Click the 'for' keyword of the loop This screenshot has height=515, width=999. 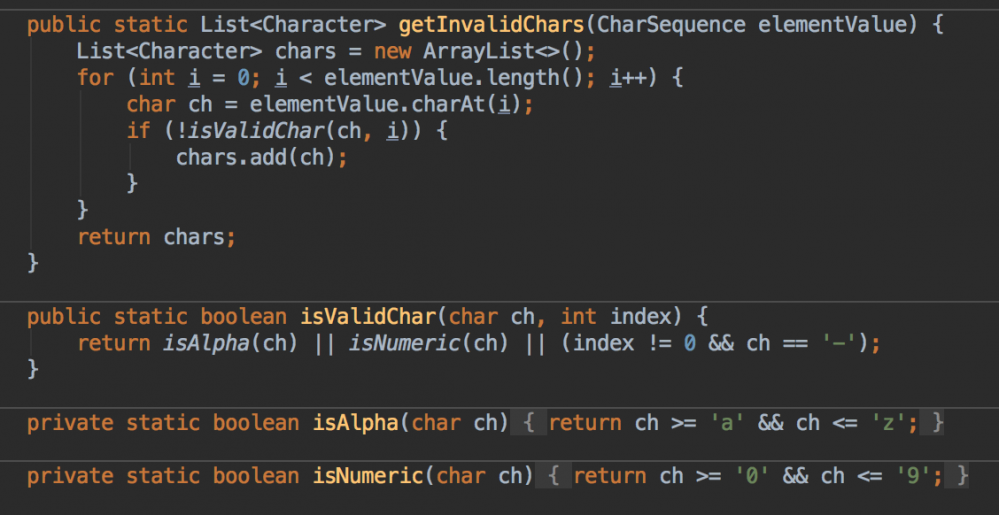(x=95, y=77)
